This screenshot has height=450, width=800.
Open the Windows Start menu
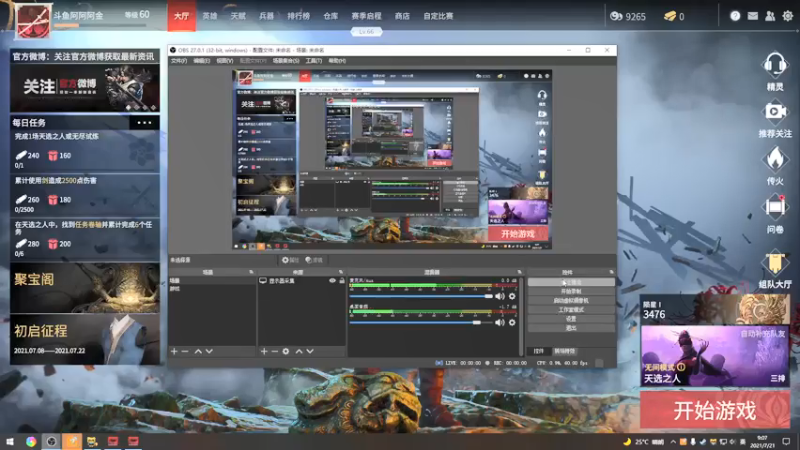9,441
